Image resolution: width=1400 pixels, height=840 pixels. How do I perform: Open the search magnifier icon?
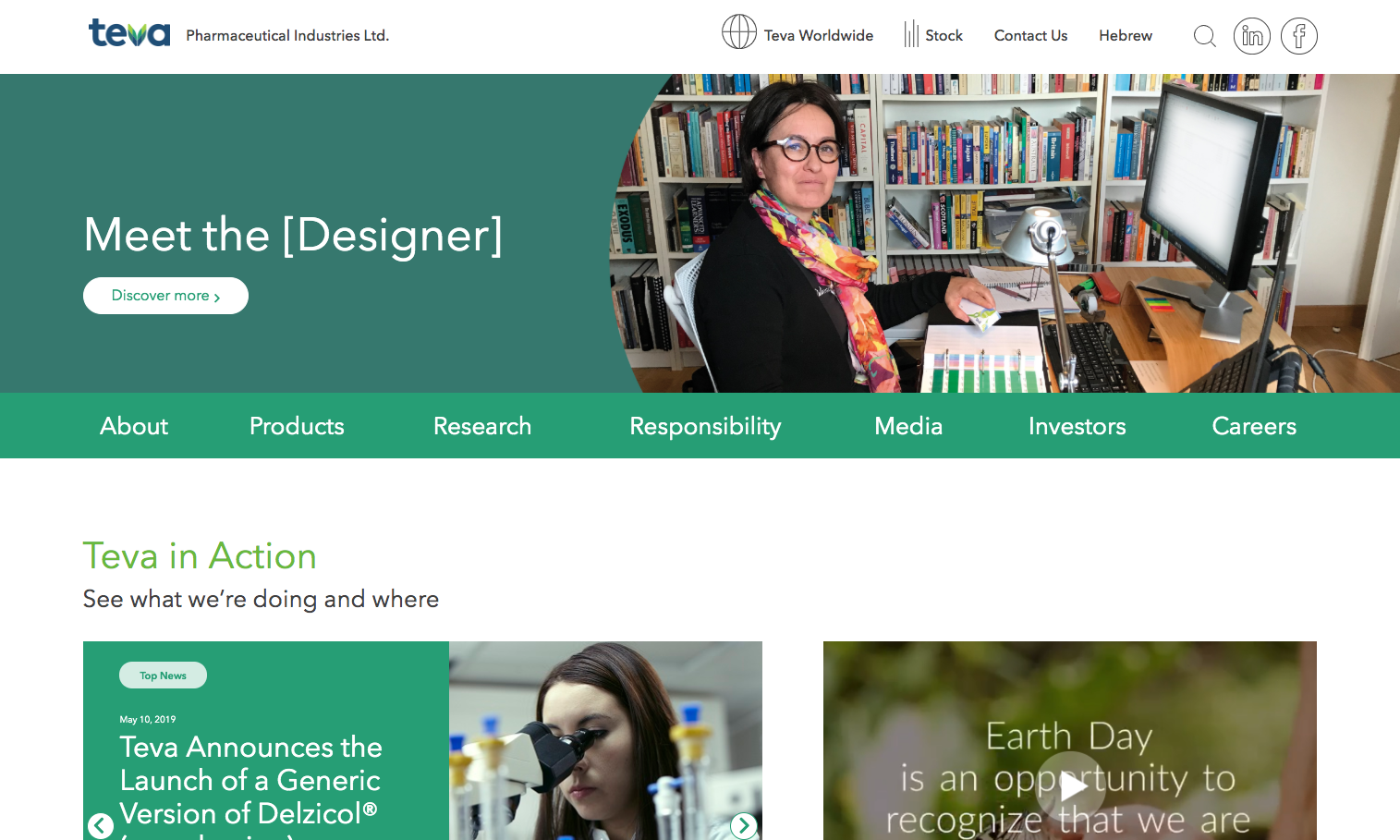tap(1204, 36)
